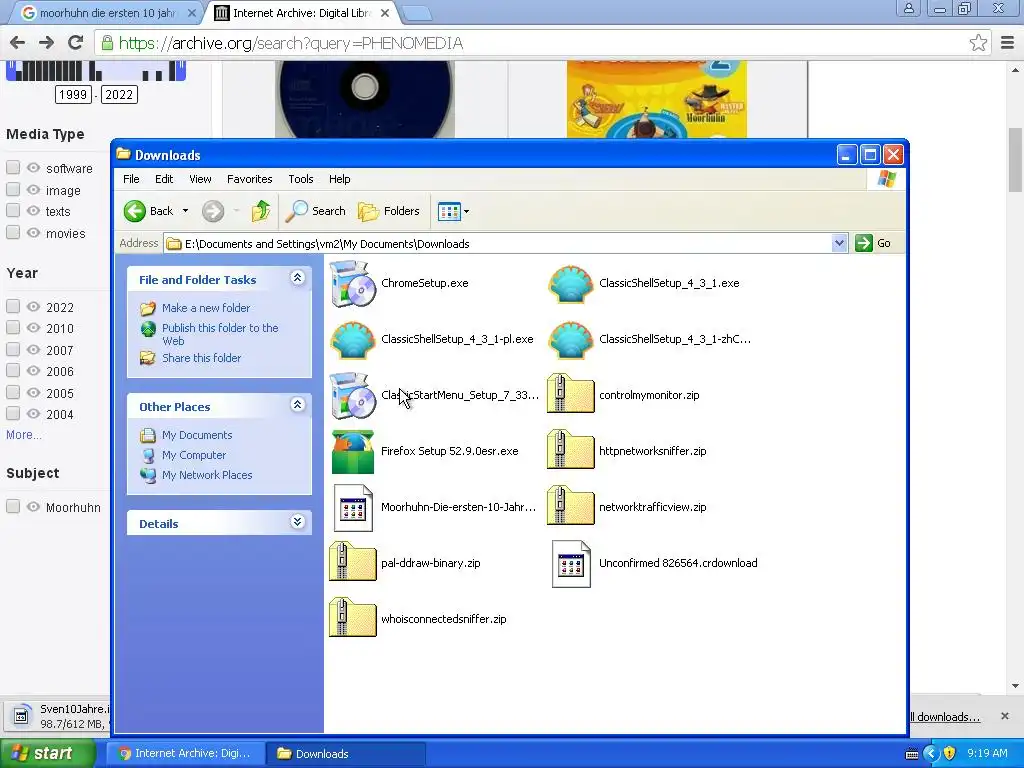Open the browser hamburger menu
1024x768 pixels.
point(1007,43)
